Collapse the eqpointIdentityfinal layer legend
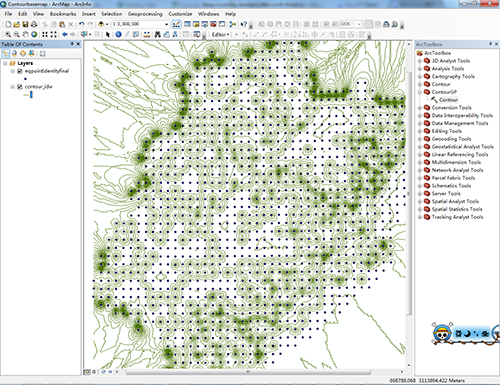This screenshot has height=385, width=500. coord(13,71)
